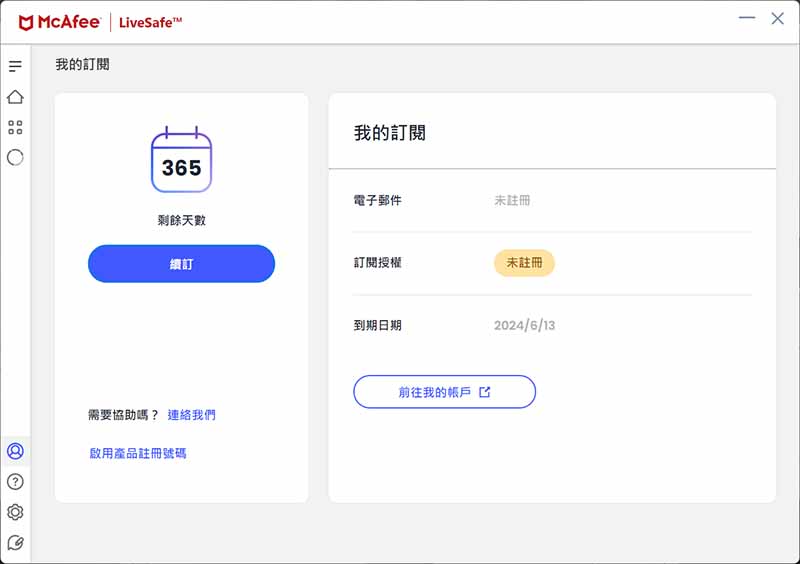Click the feedback chat-pencil icon at the bottom
This screenshot has width=800, height=564.
click(x=15, y=543)
